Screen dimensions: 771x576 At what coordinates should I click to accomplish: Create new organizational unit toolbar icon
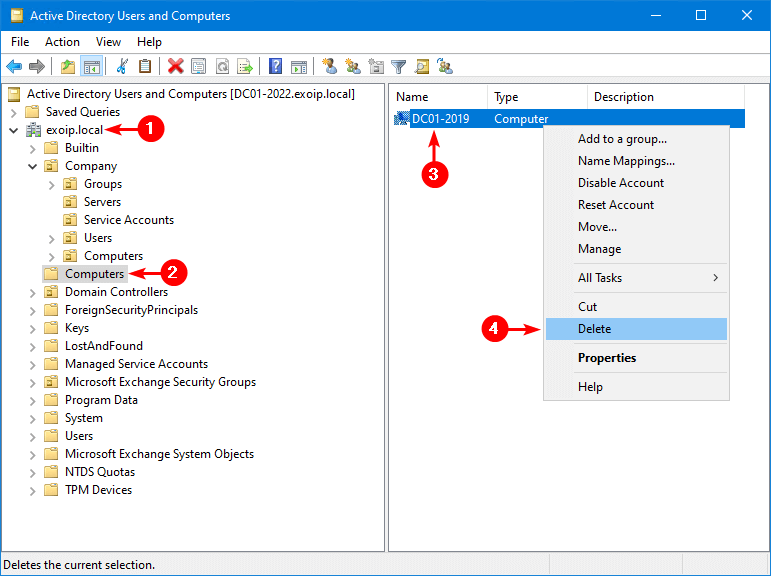(x=376, y=66)
